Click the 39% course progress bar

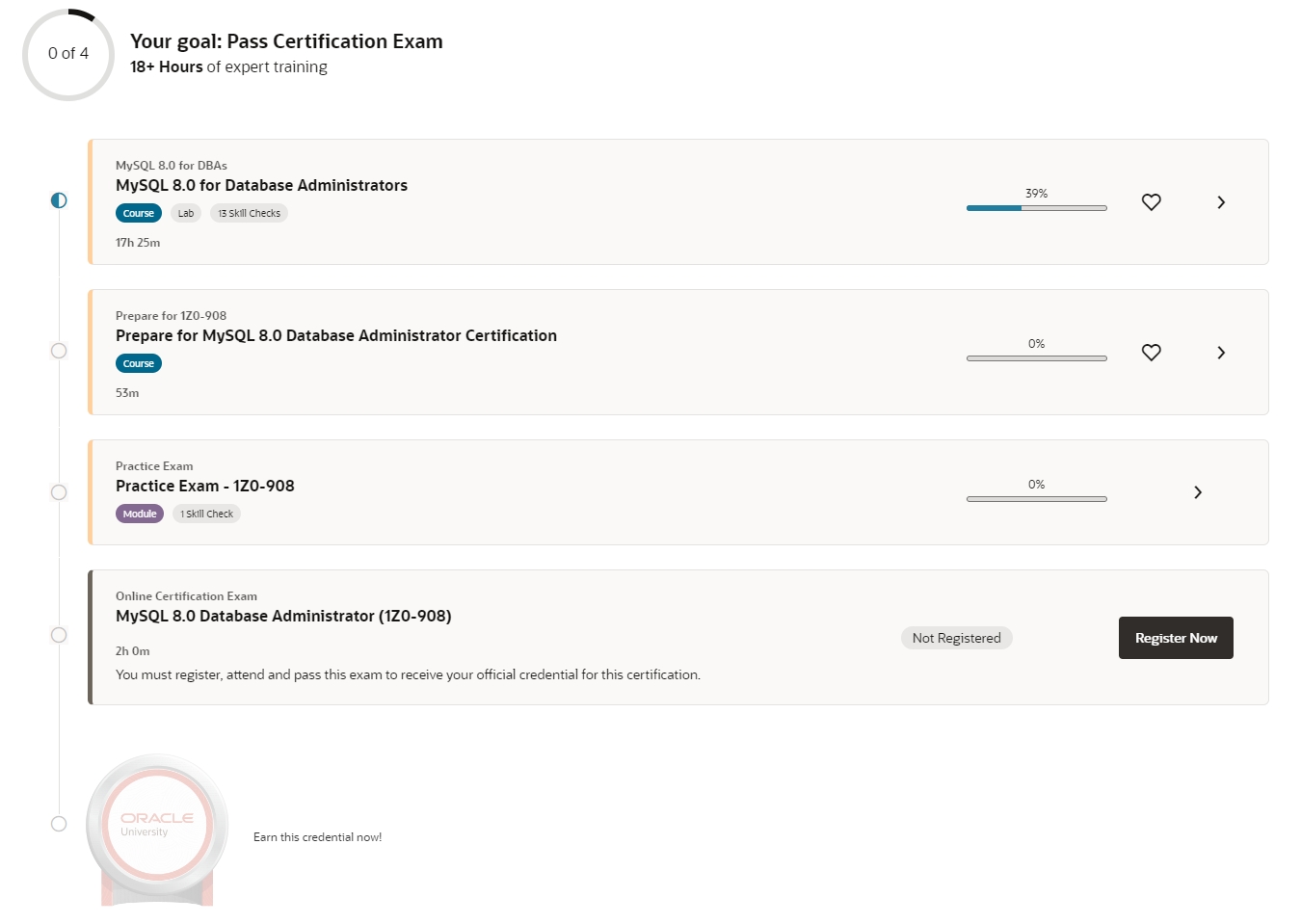pos(1036,208)
